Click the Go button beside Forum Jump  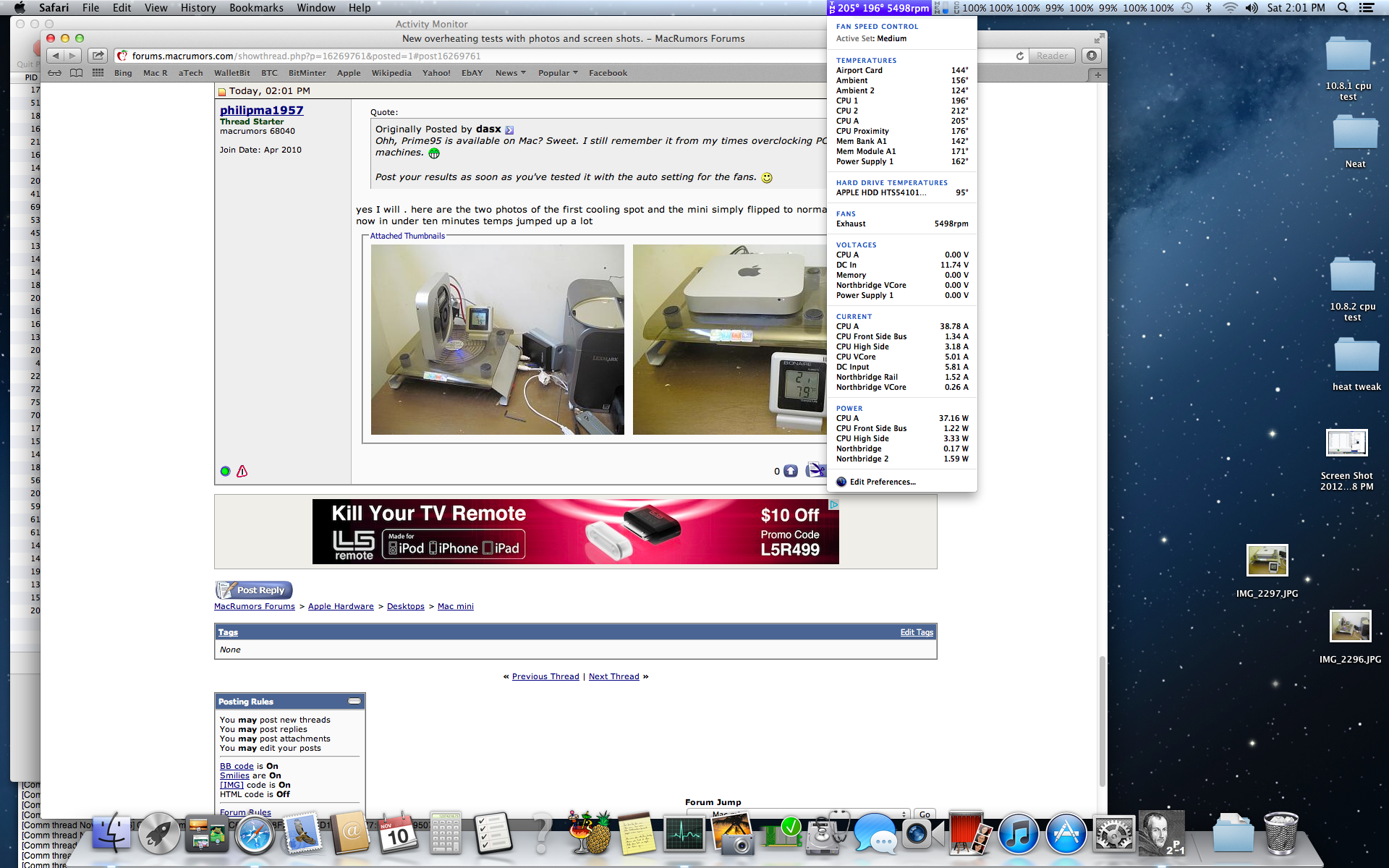click(925, 814)
